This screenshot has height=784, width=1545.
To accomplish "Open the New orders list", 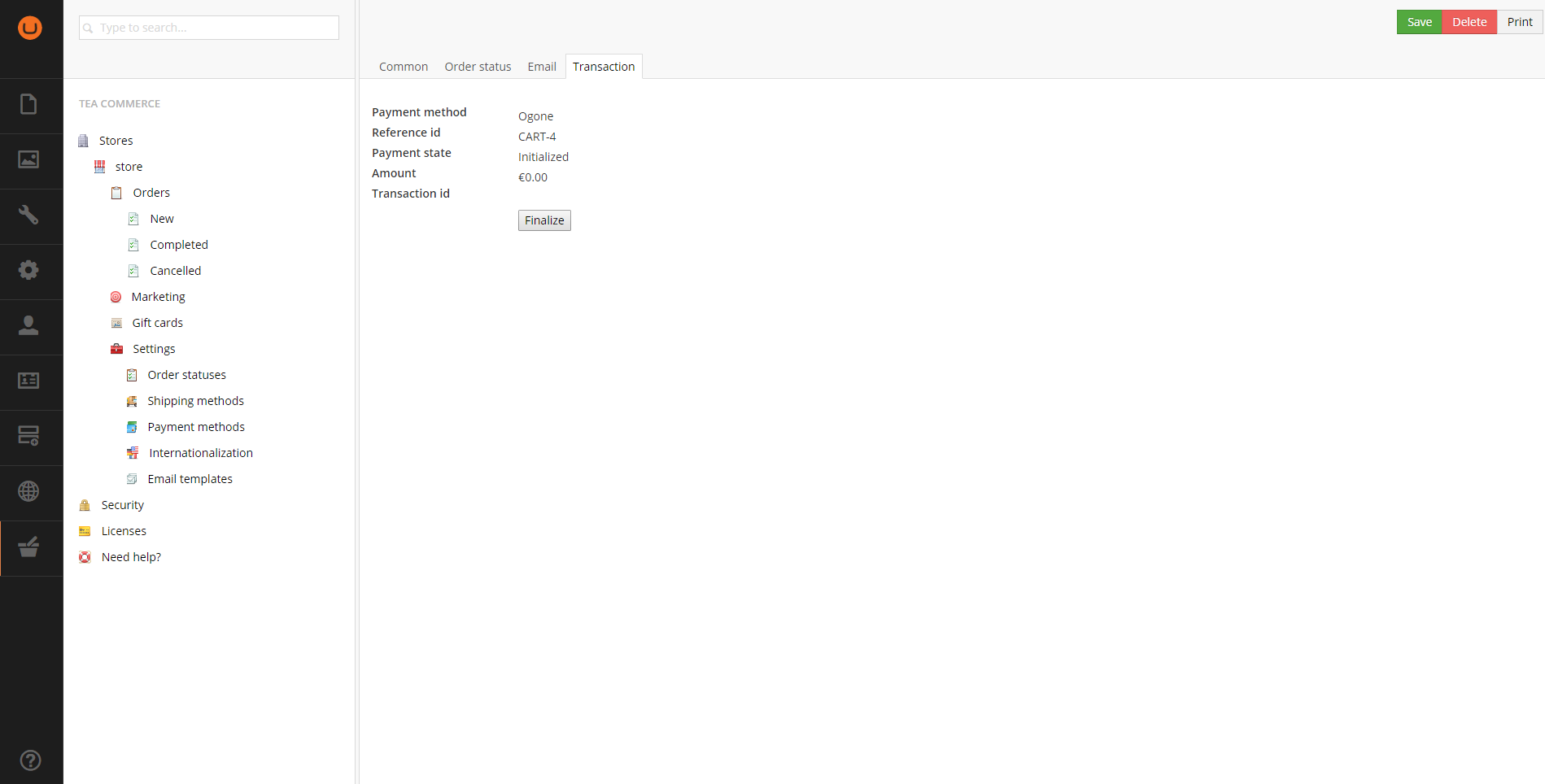I will coord(162,219).
